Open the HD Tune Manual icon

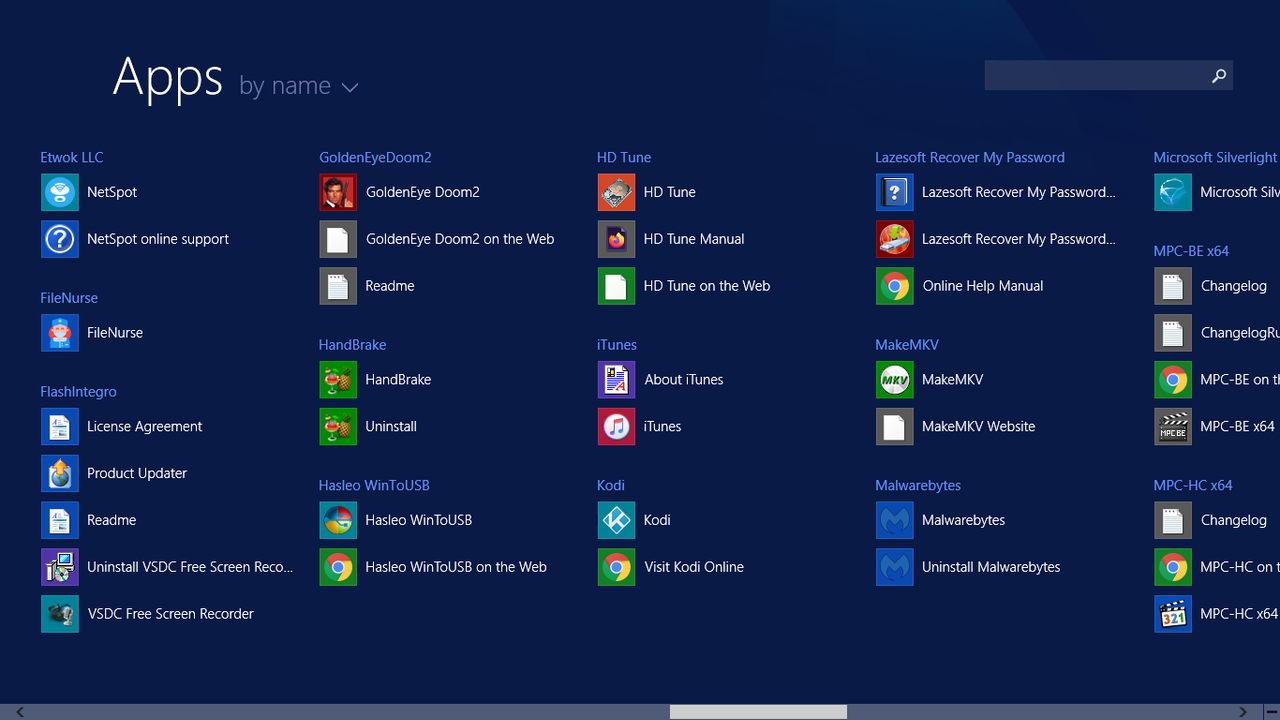tap(616, 239)
